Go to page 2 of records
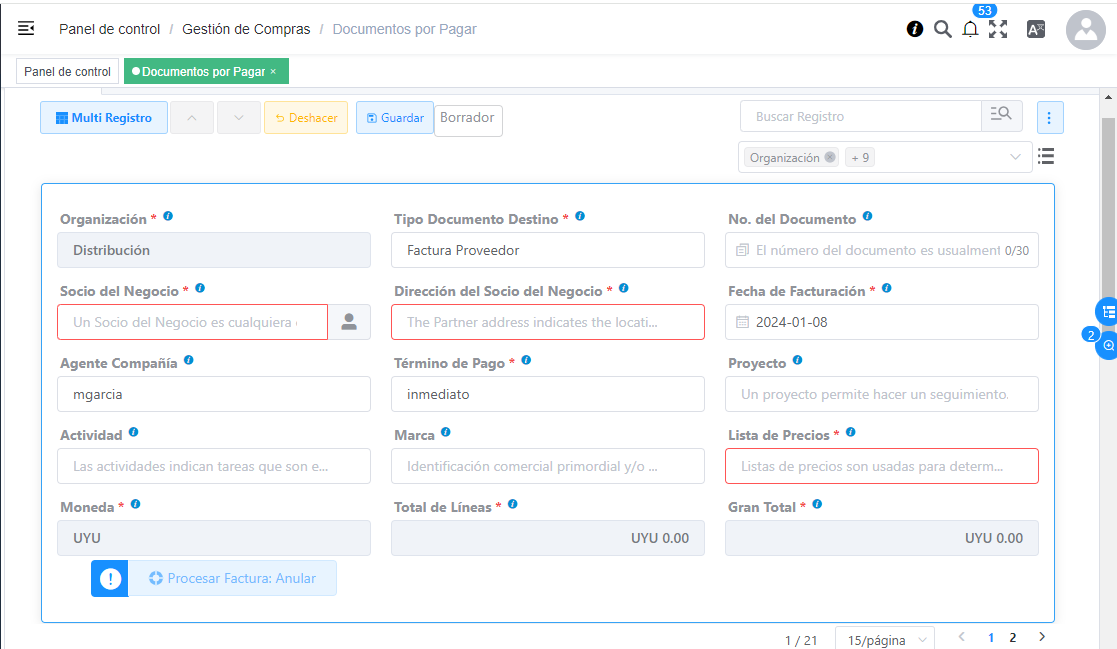The width and height of the screenshot is (1117, 649). [1012, 637]
